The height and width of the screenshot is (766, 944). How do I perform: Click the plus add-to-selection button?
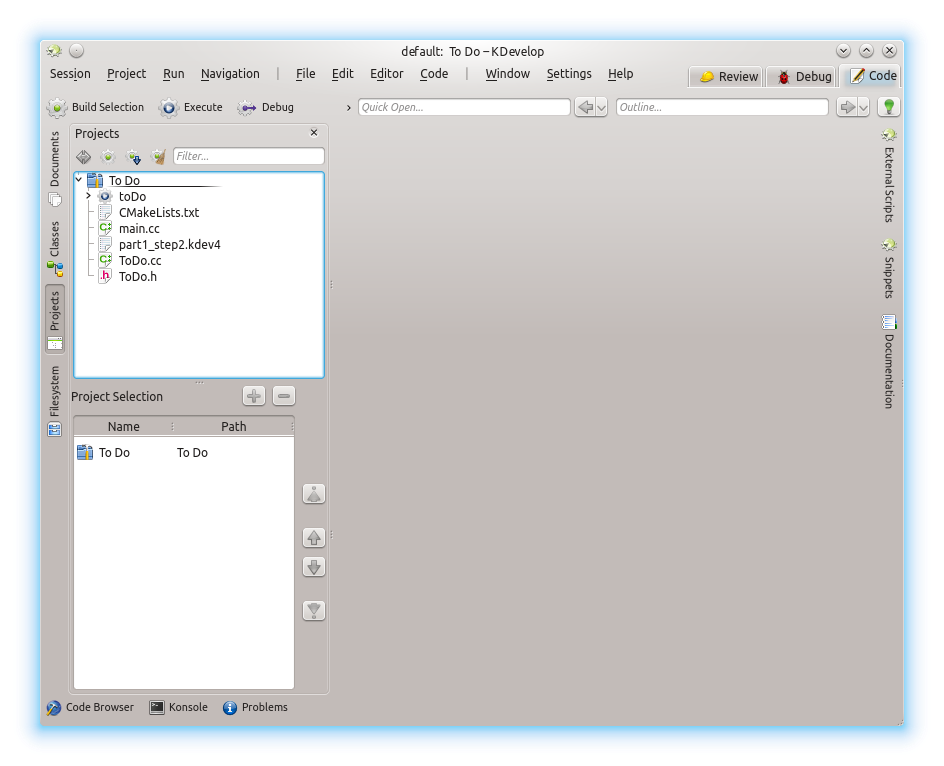pyautogui.click(x=254, y=396)
